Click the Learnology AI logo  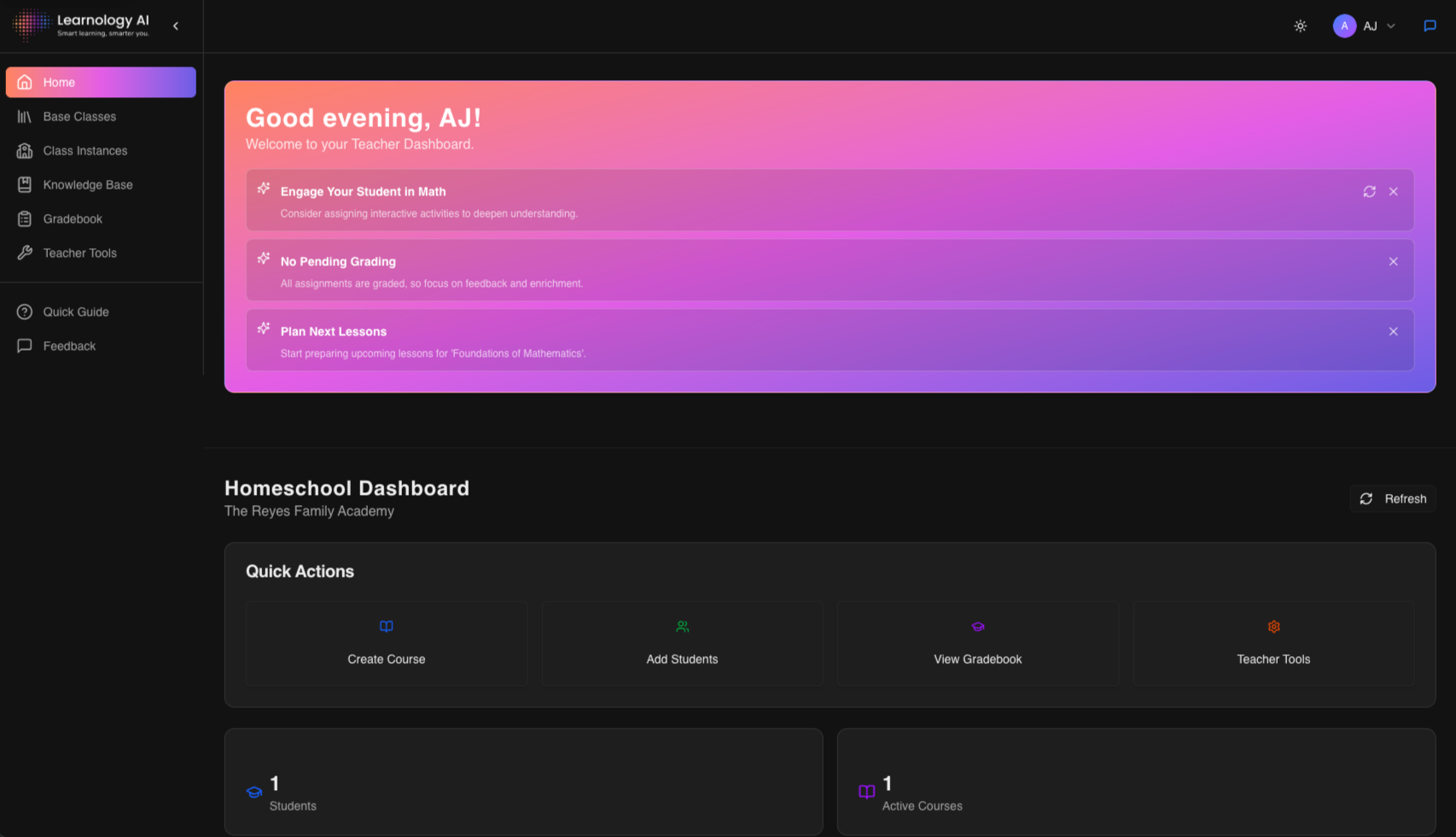(81, 25)
